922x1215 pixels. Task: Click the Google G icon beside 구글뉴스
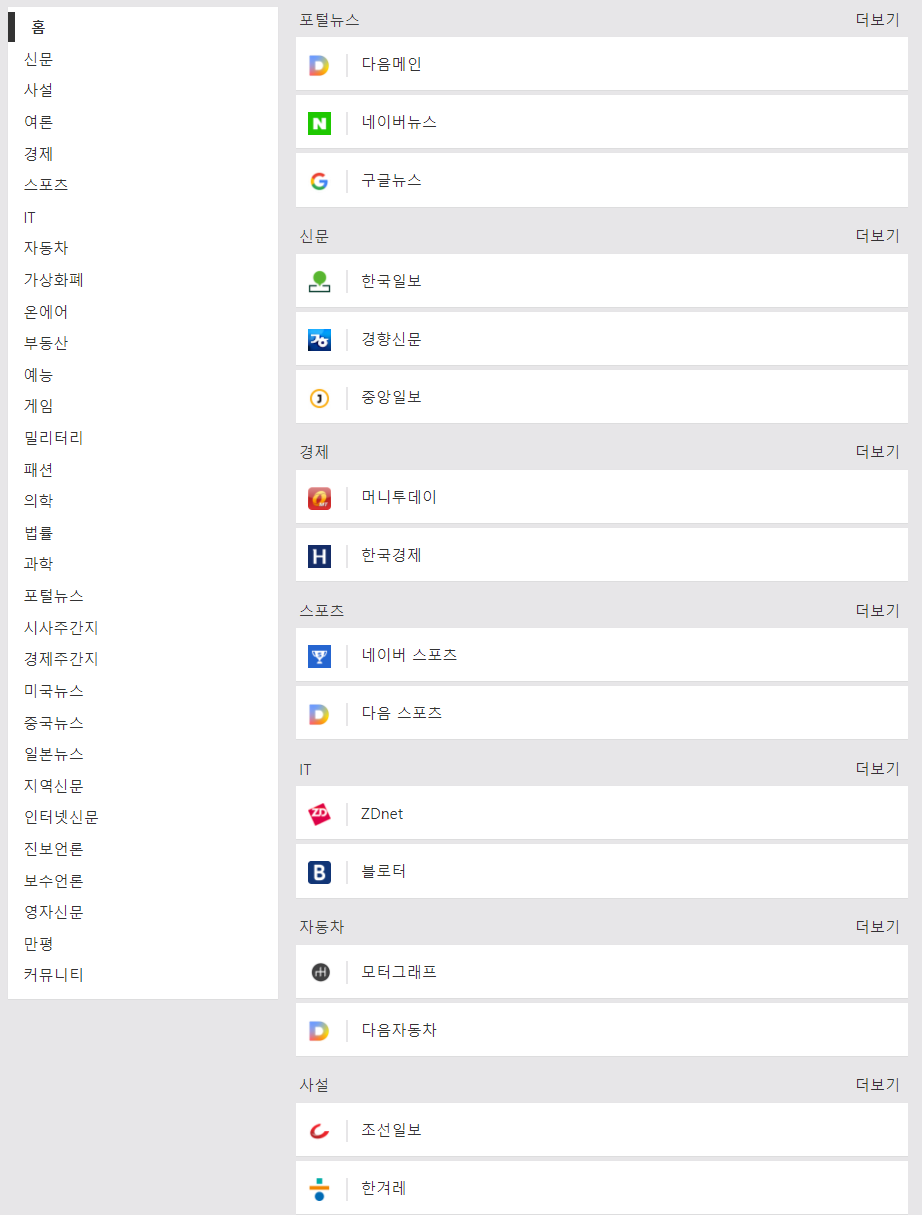[x=319, y=181]
